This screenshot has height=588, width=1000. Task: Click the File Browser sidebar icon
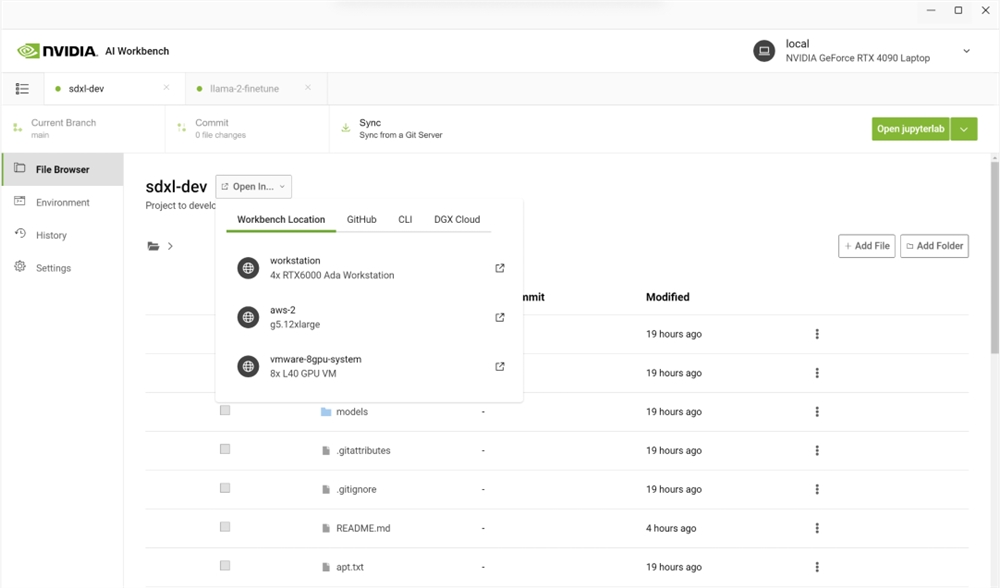click(20, 168)
